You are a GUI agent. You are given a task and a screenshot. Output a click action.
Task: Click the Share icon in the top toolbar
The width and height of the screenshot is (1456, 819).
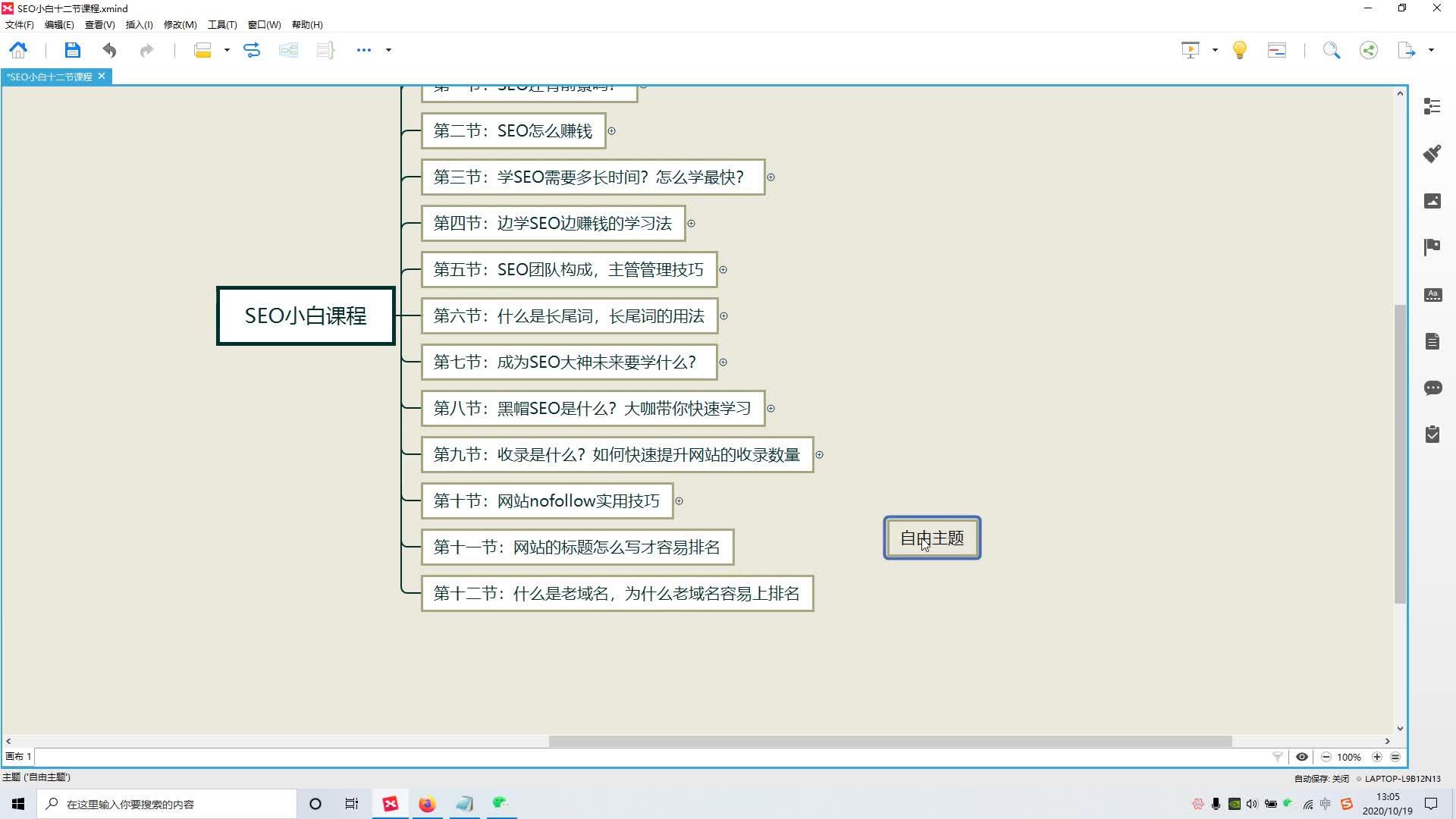1368,50
